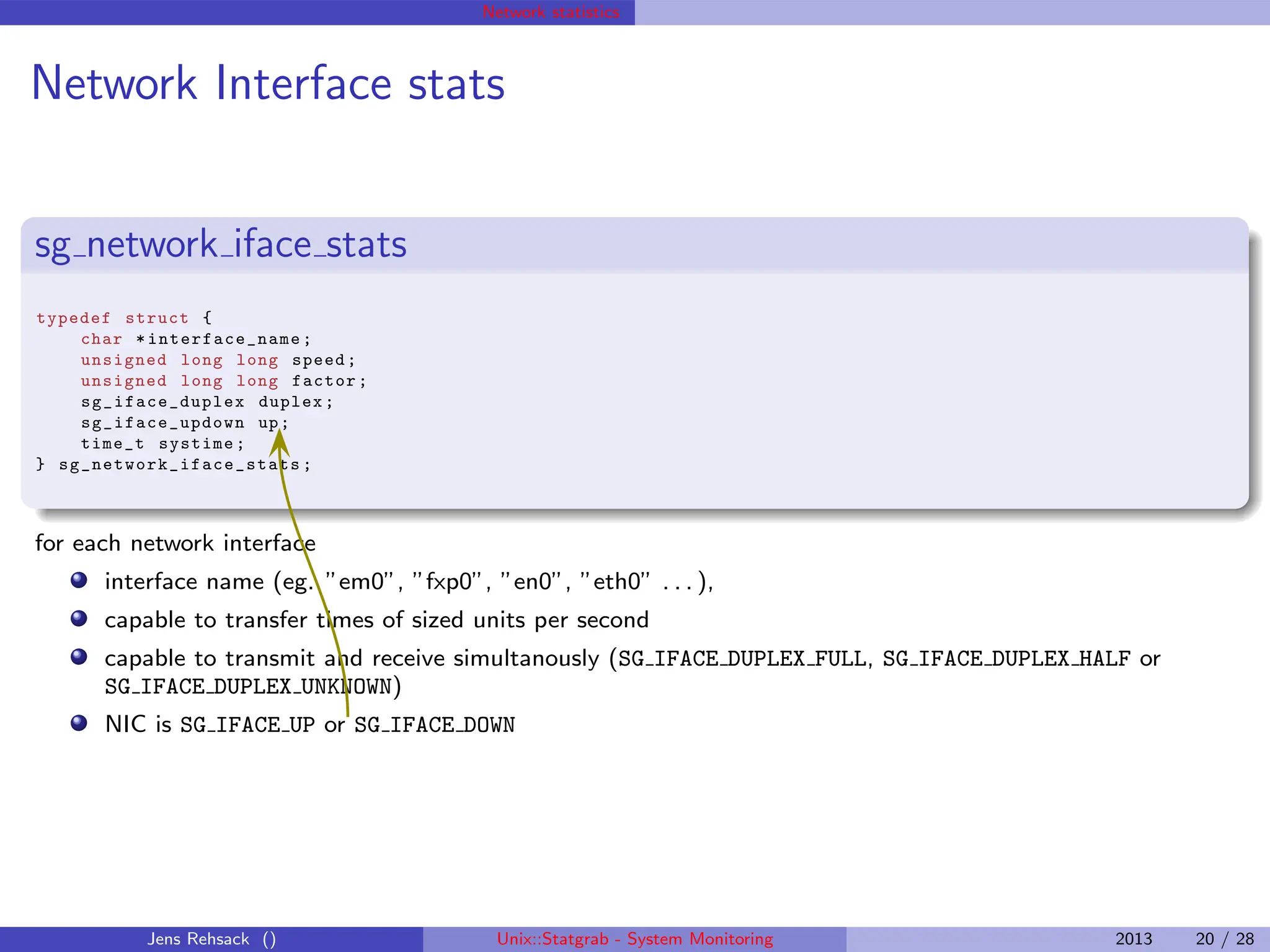The height and width of the screenshot is (952, 1270).
Task: Click the code line 'typedef struct {'
Action: point(124,318)
